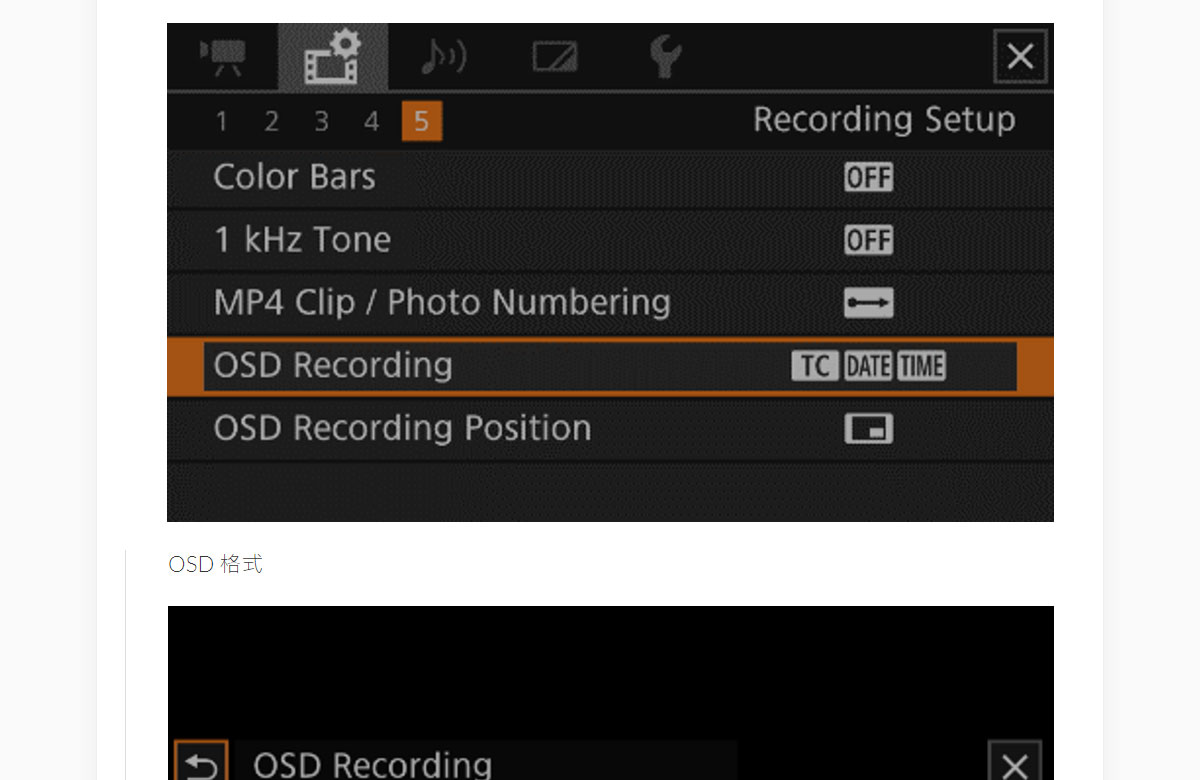Go to menu page 2
Screen dimensions: 1200x780
(x=271, y=122)
